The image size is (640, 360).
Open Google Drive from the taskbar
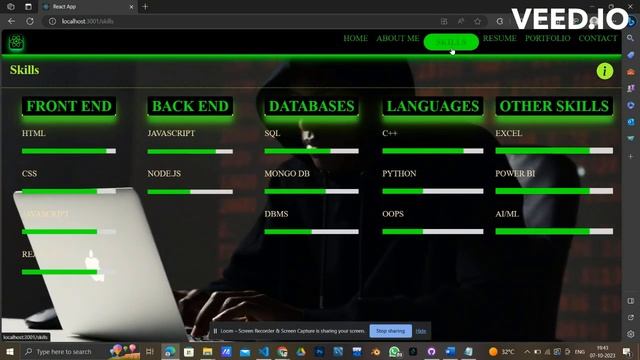coord(301,351)
